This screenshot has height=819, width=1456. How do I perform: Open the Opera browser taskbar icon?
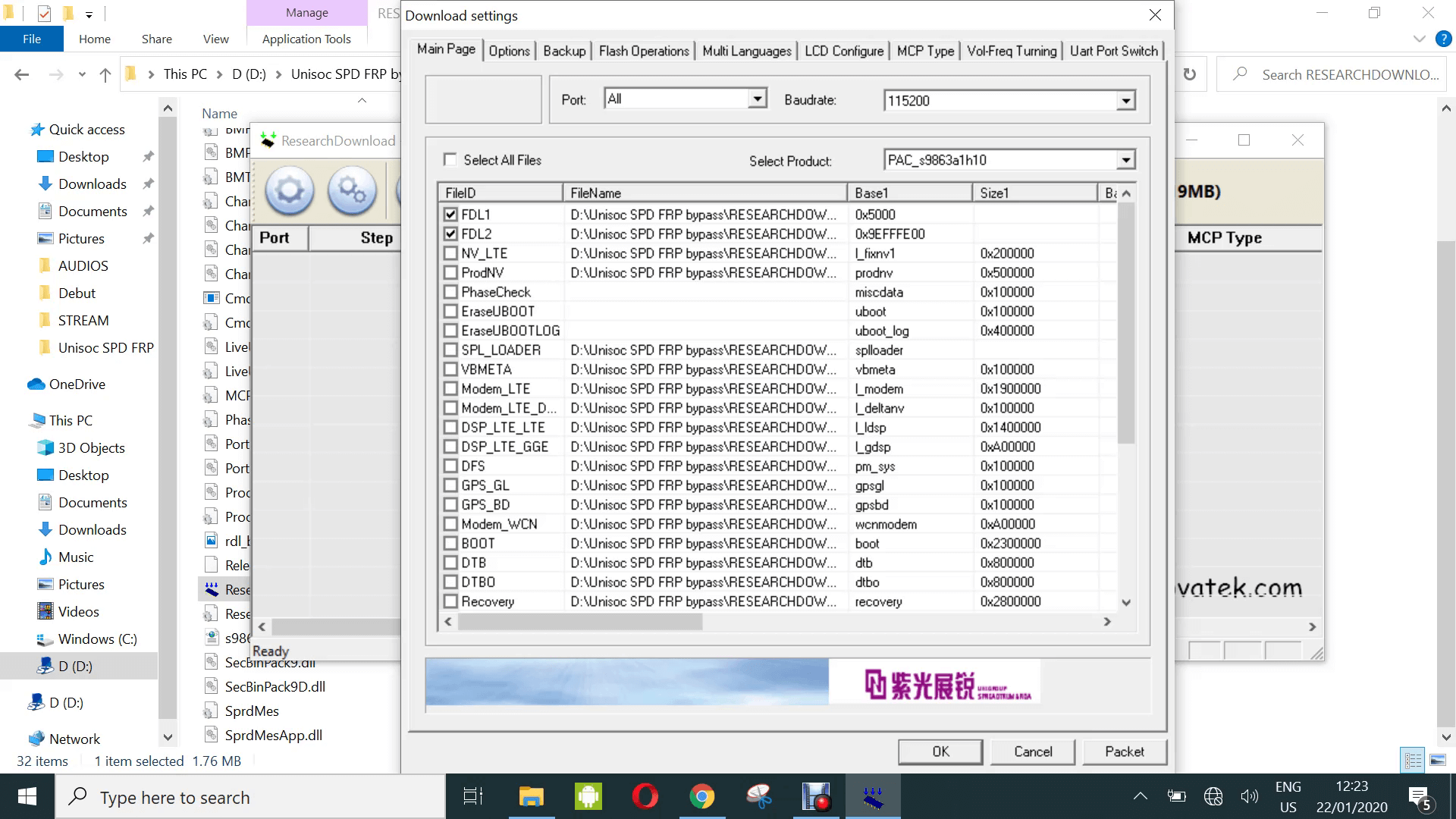tap(645, 796)
